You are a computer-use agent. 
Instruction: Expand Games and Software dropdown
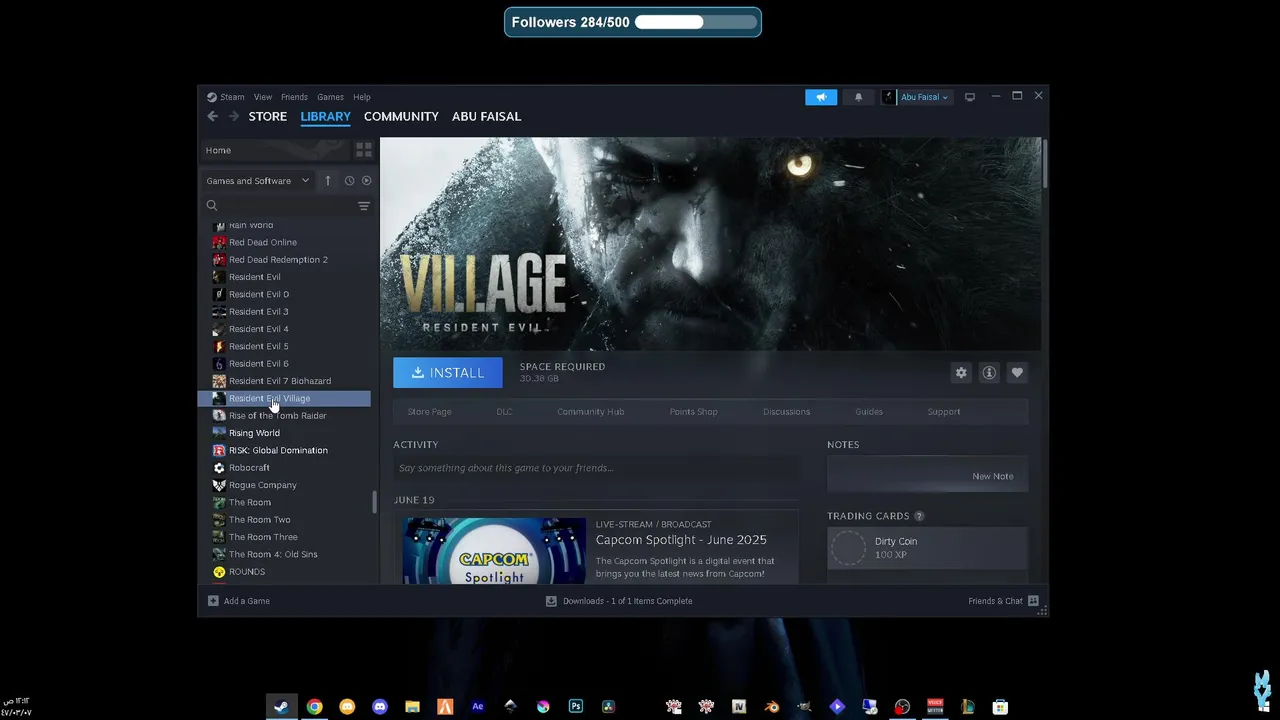coord(257,181)
